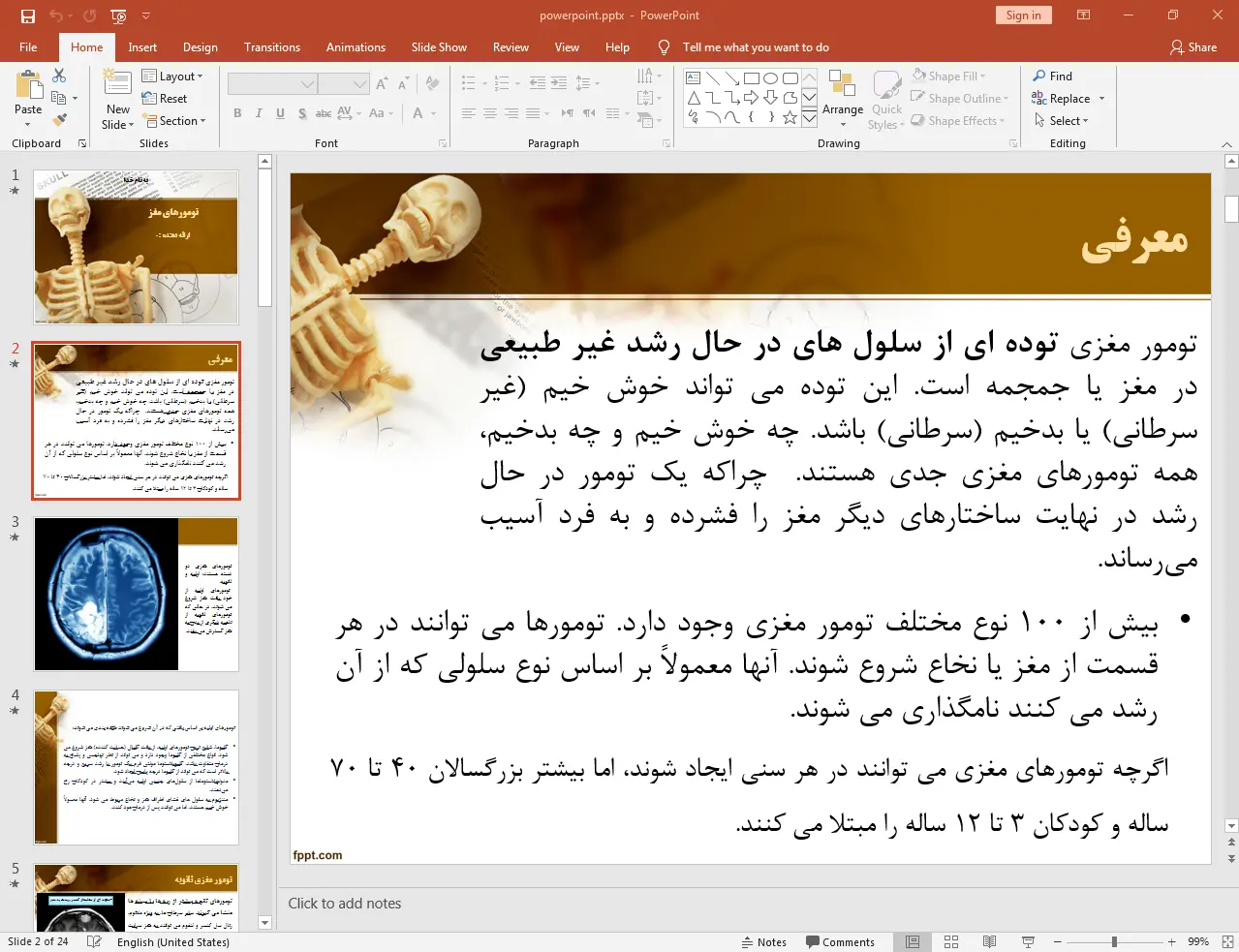Toggle left text alignment
Image resolution: width=1239 pixels, height=952 pixels.
(x=468, y=113)
